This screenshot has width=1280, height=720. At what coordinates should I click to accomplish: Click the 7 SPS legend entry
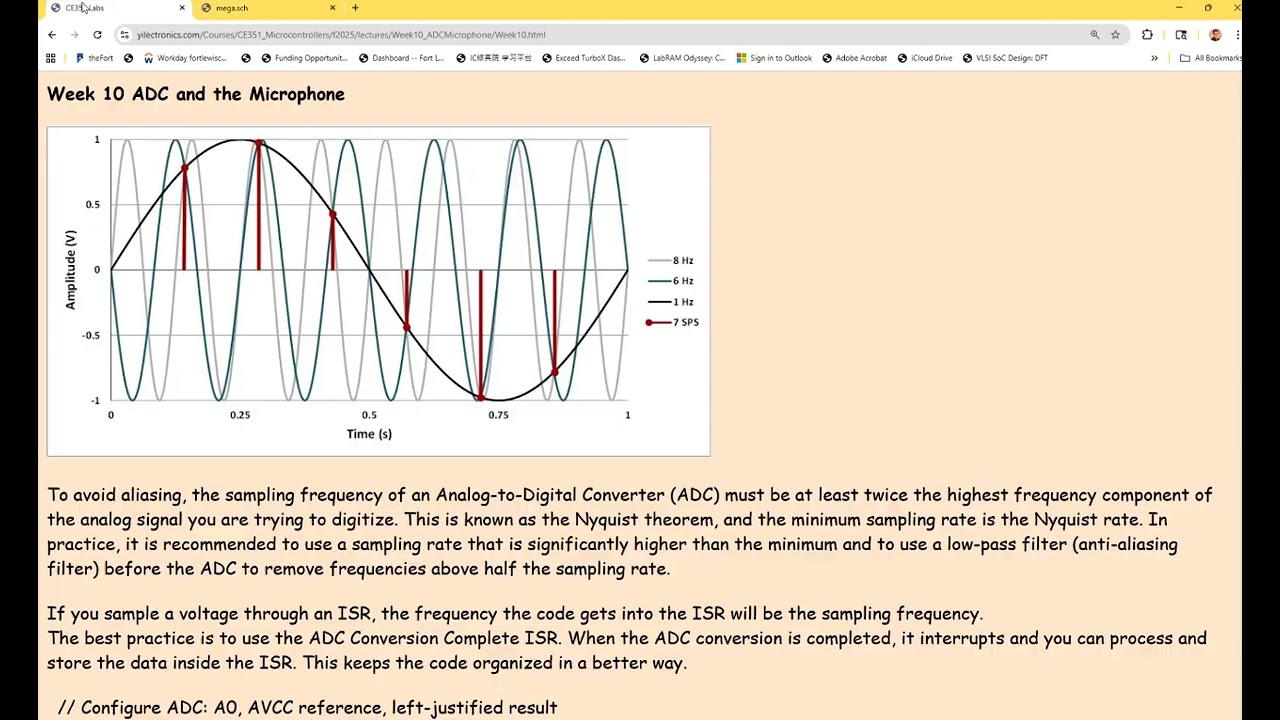[x=673, y=322]
